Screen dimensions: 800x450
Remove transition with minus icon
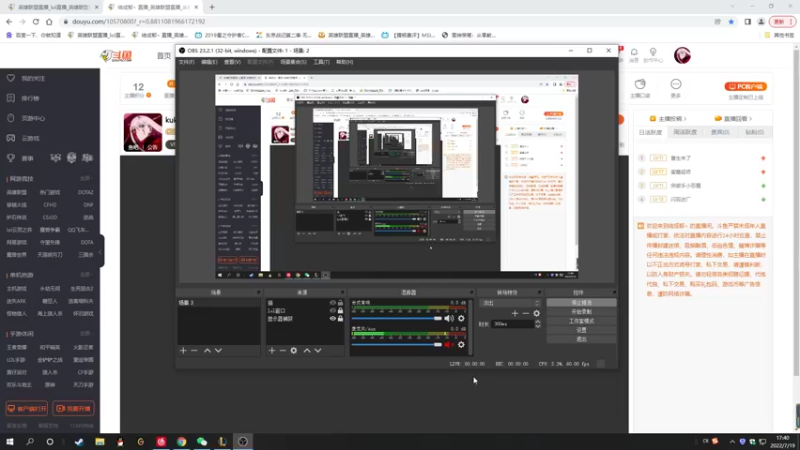526,313
